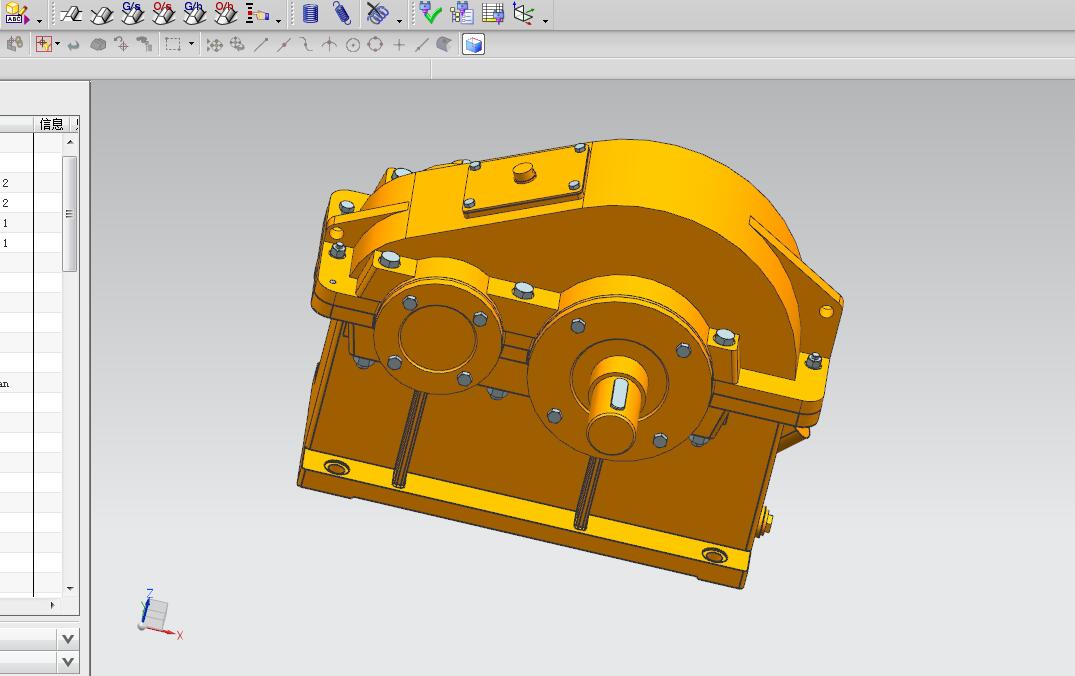Open the red crosshair selection filter icon

(x=44, y=45)
